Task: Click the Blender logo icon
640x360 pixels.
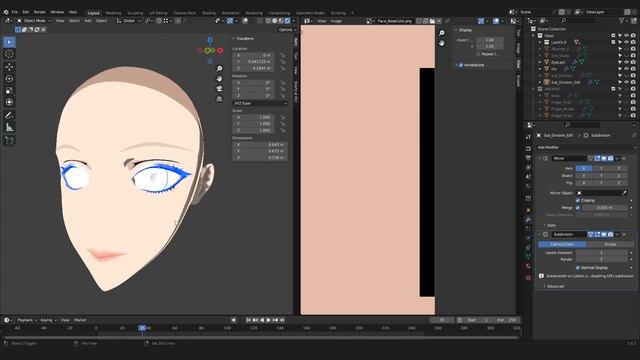Action: (6, 12)
